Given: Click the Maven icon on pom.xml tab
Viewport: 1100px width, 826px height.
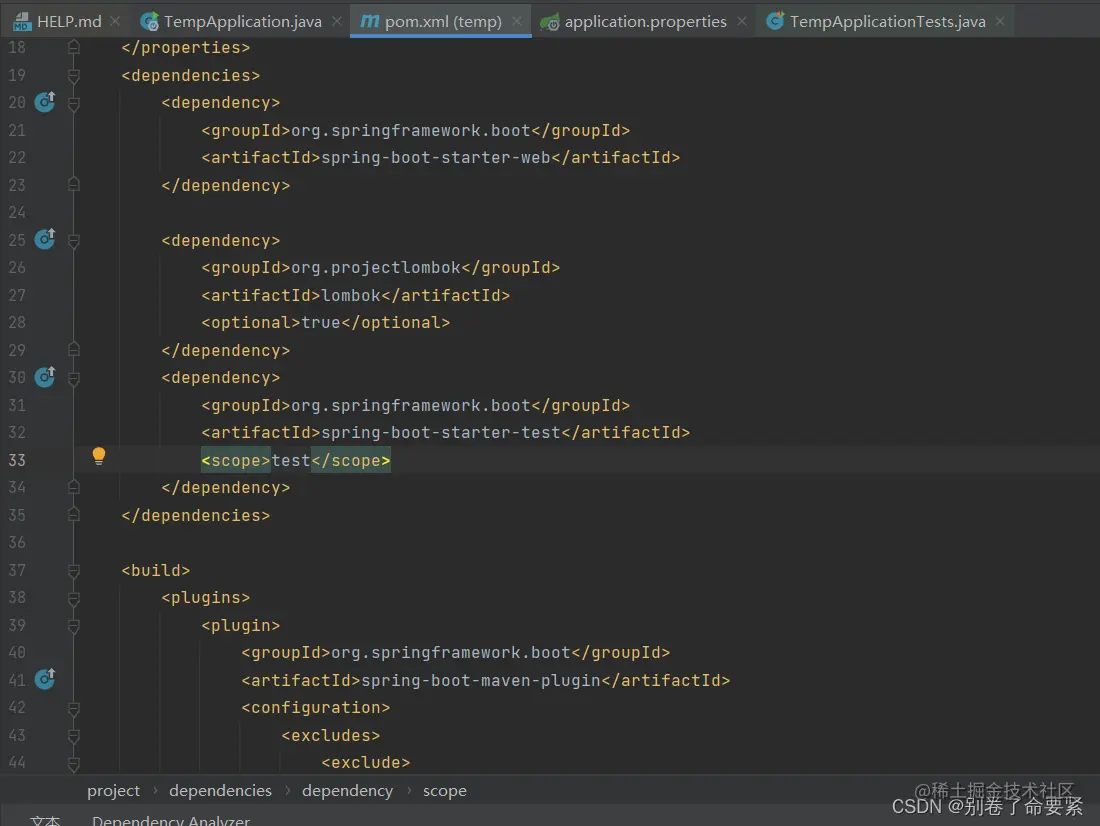Looking at the screenshot, I should point(369,21).
